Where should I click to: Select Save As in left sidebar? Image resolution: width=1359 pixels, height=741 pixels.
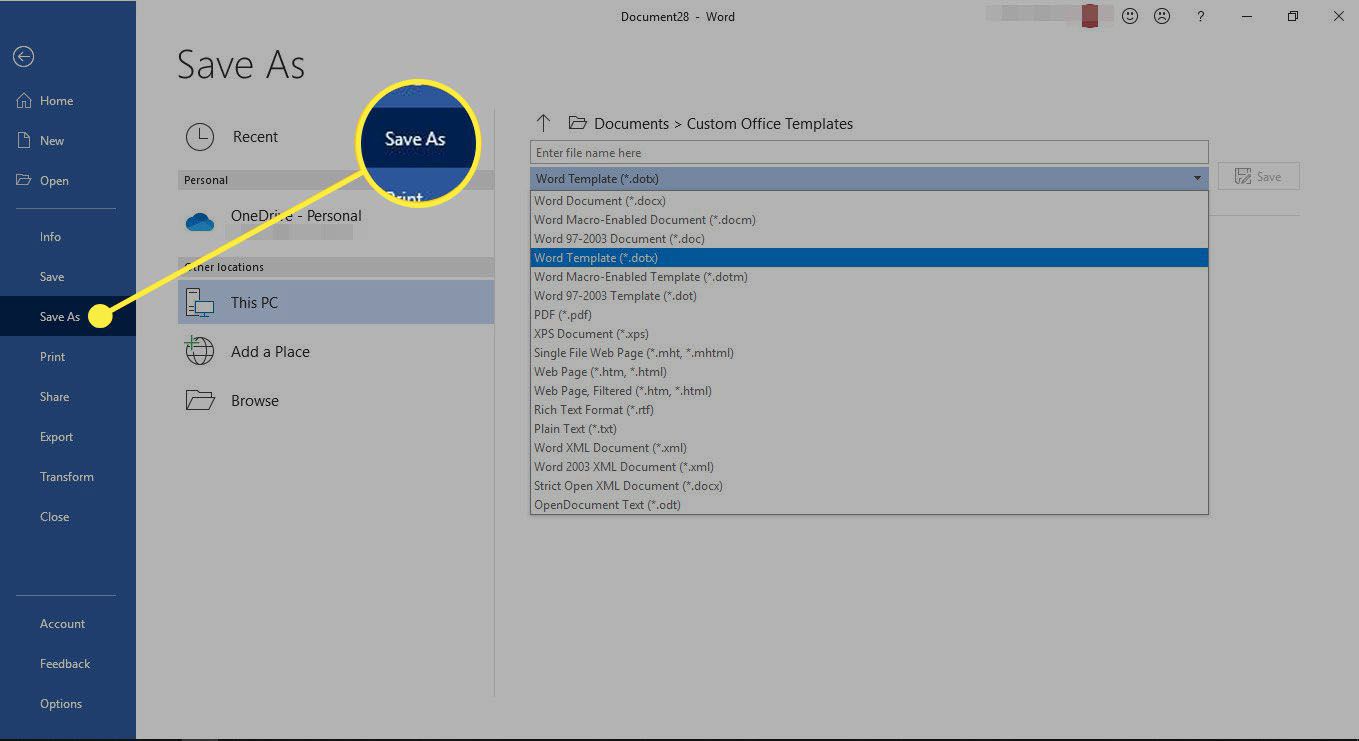click(68, 317)
